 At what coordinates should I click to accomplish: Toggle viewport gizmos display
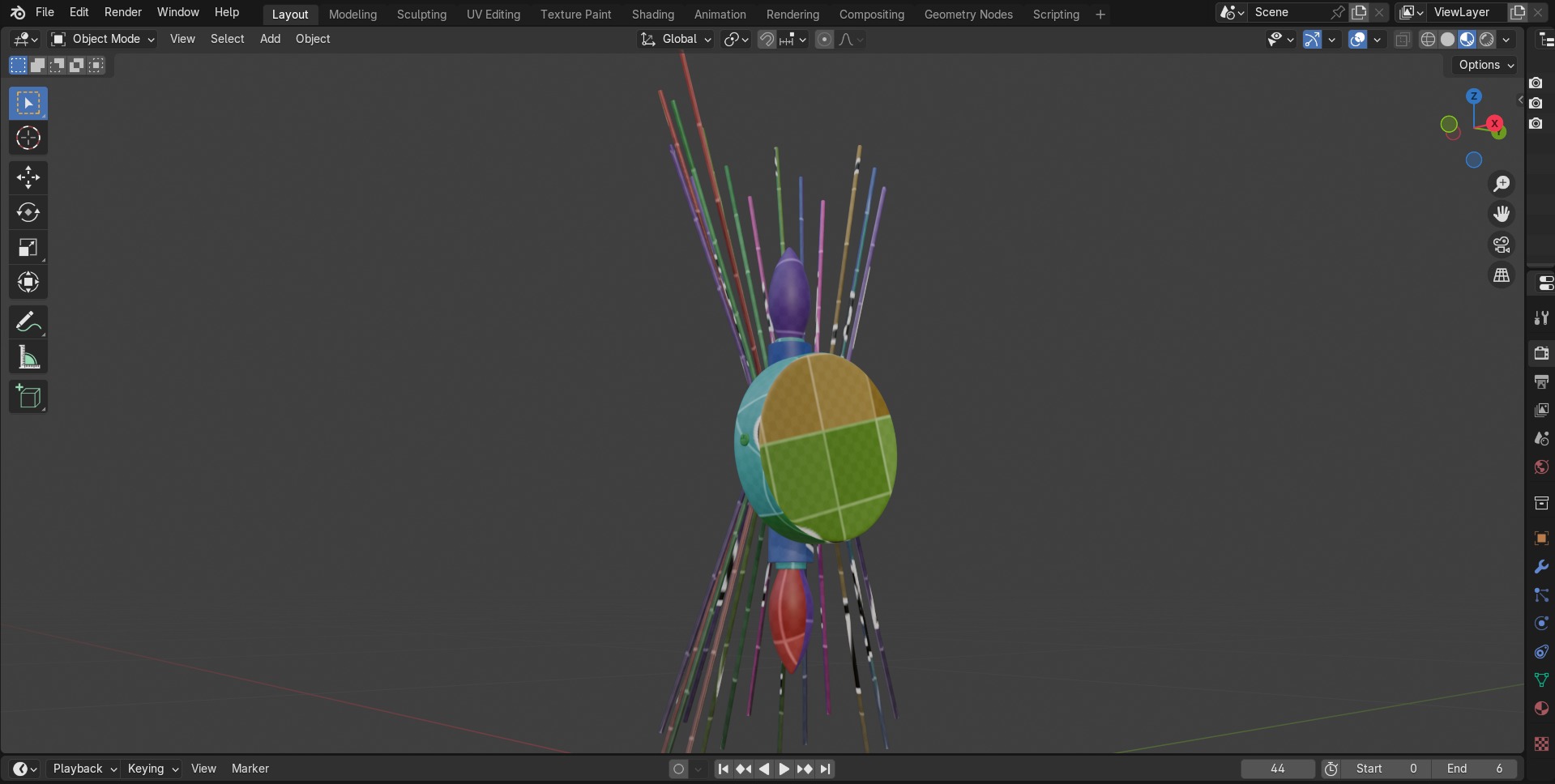point(1312,39)
